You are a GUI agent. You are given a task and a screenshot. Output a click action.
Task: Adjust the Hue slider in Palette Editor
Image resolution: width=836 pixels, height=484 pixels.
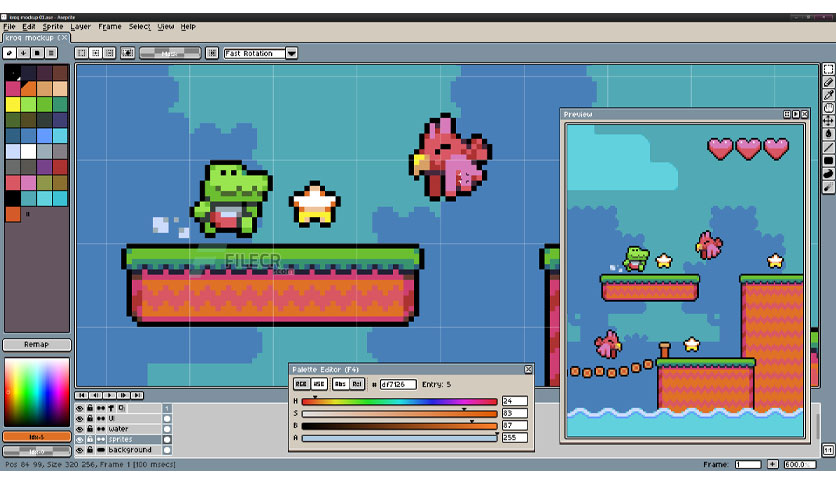coord(399,401)
